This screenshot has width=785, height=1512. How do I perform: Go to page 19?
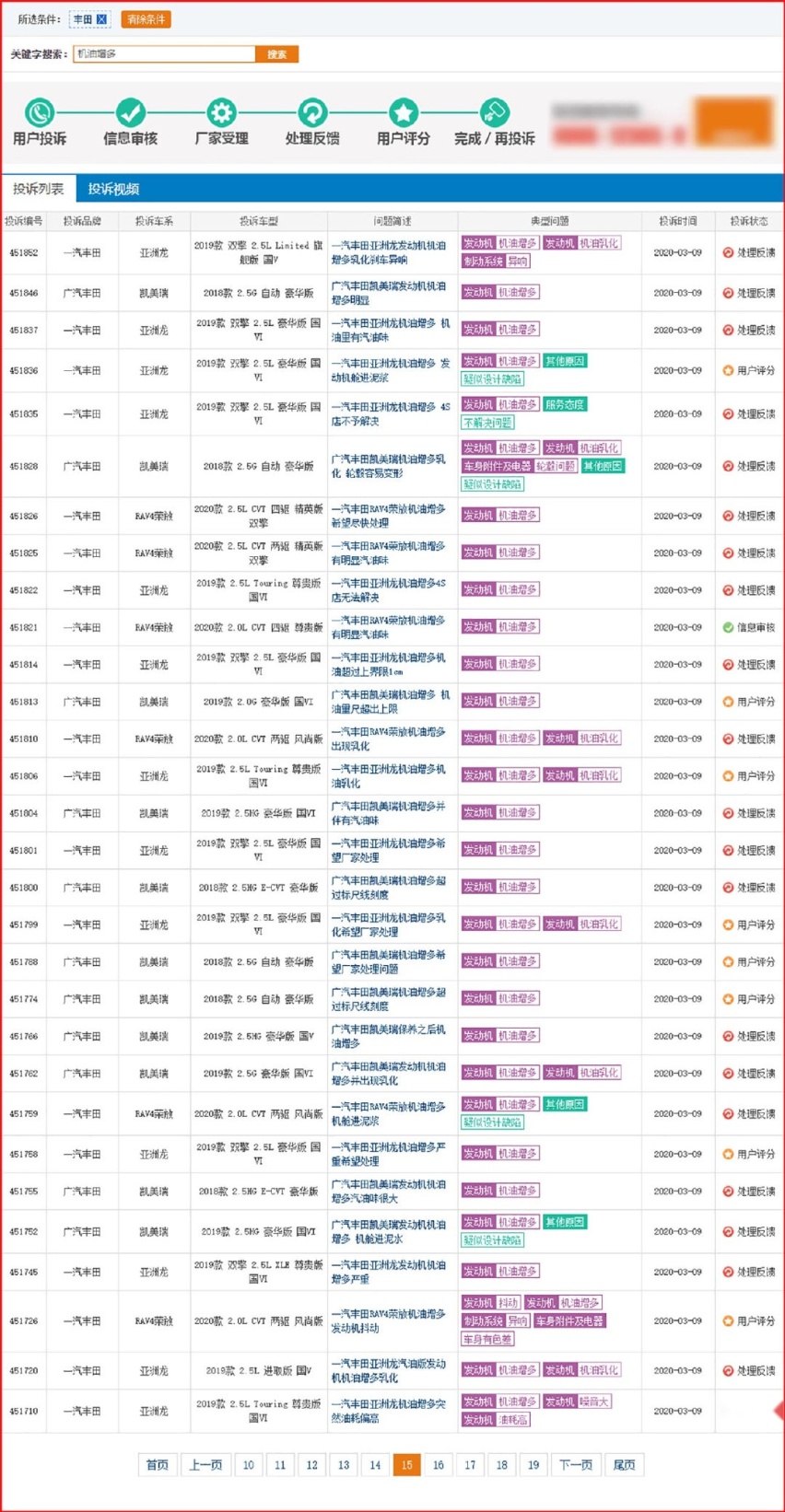(x=533, y=1465)
